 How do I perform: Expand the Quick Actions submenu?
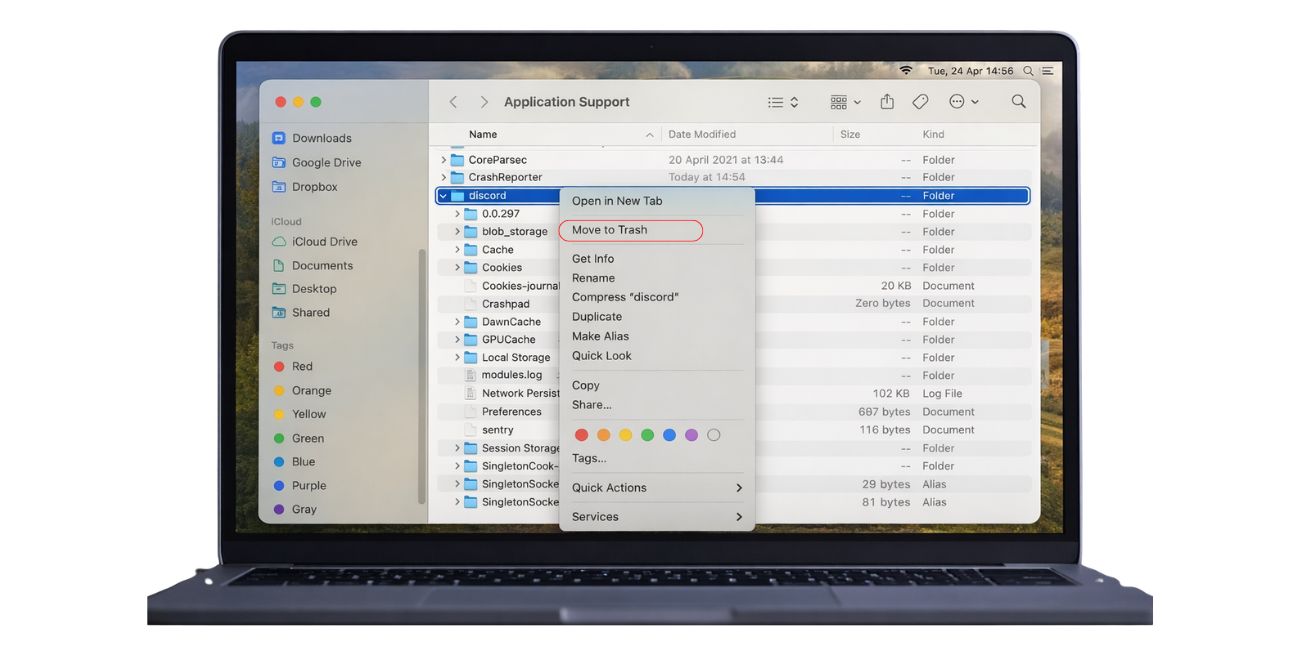[608, 487]
